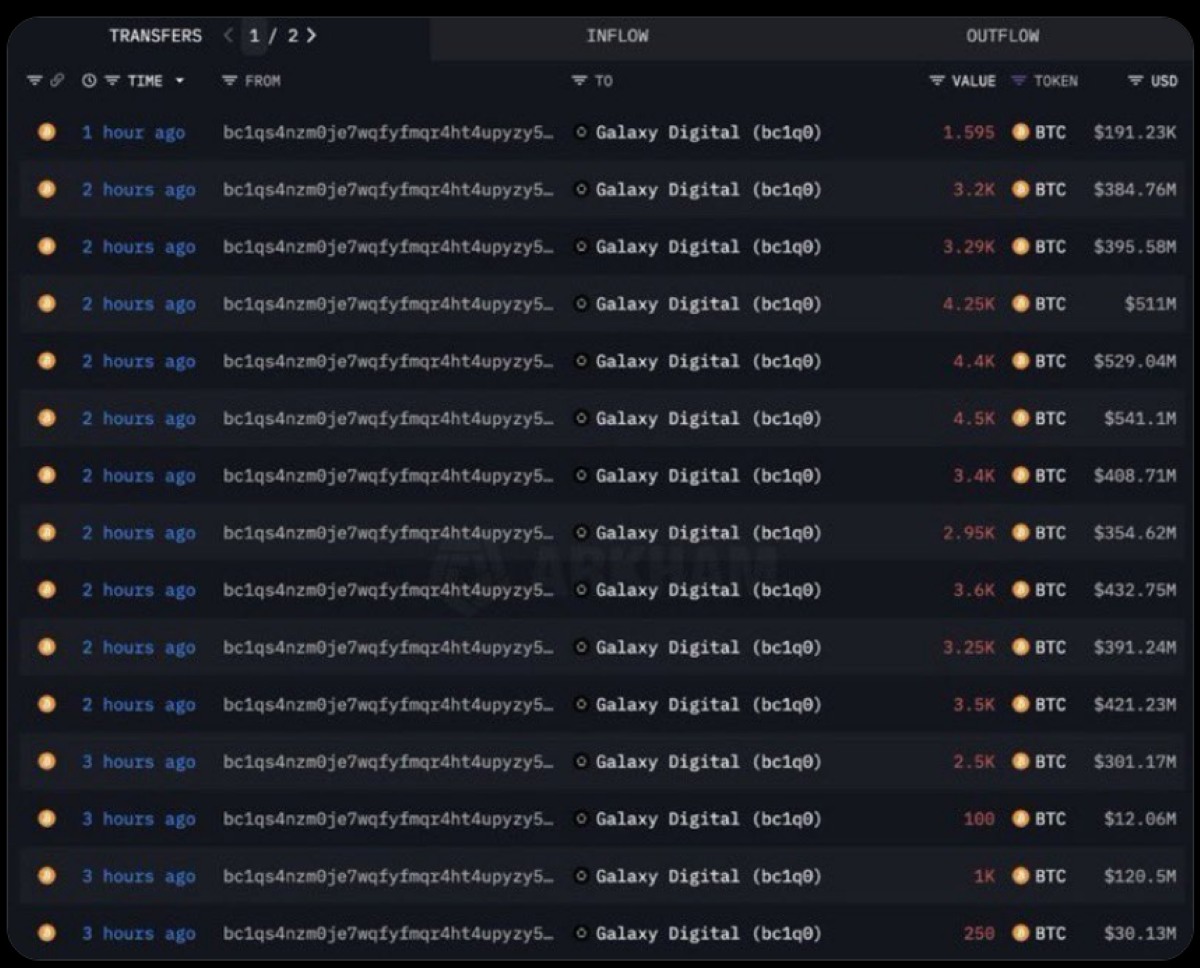Click the 2.95K transfer value
Viewport: 1200px width, 968px height.
point(968,532)
